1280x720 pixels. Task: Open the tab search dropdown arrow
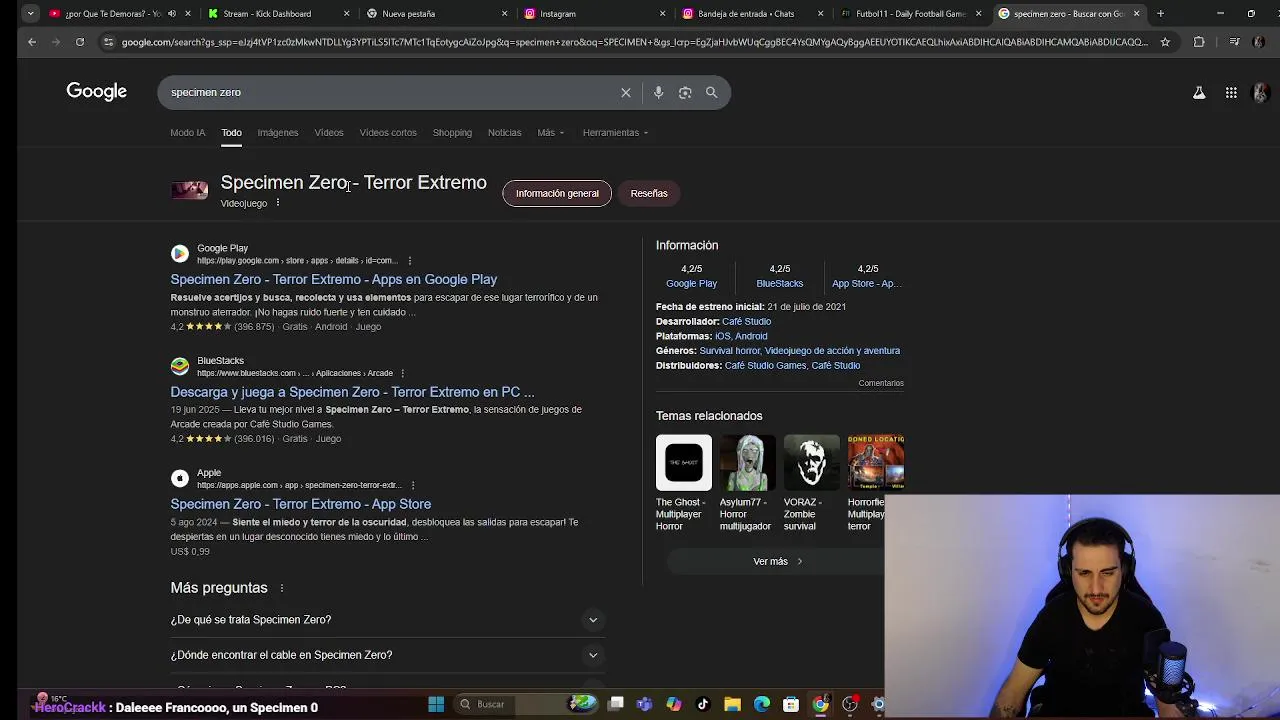click(30, 13)
